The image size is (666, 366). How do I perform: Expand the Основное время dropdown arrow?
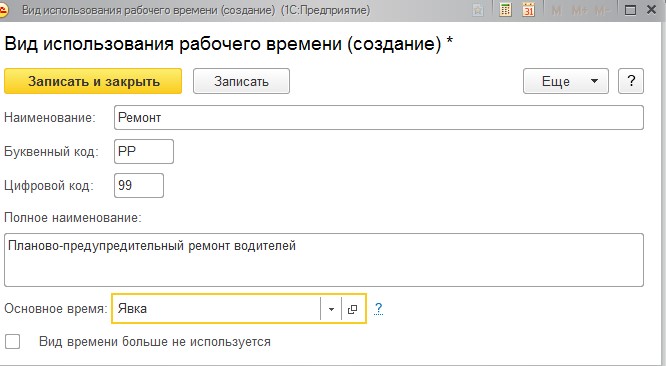331,309
